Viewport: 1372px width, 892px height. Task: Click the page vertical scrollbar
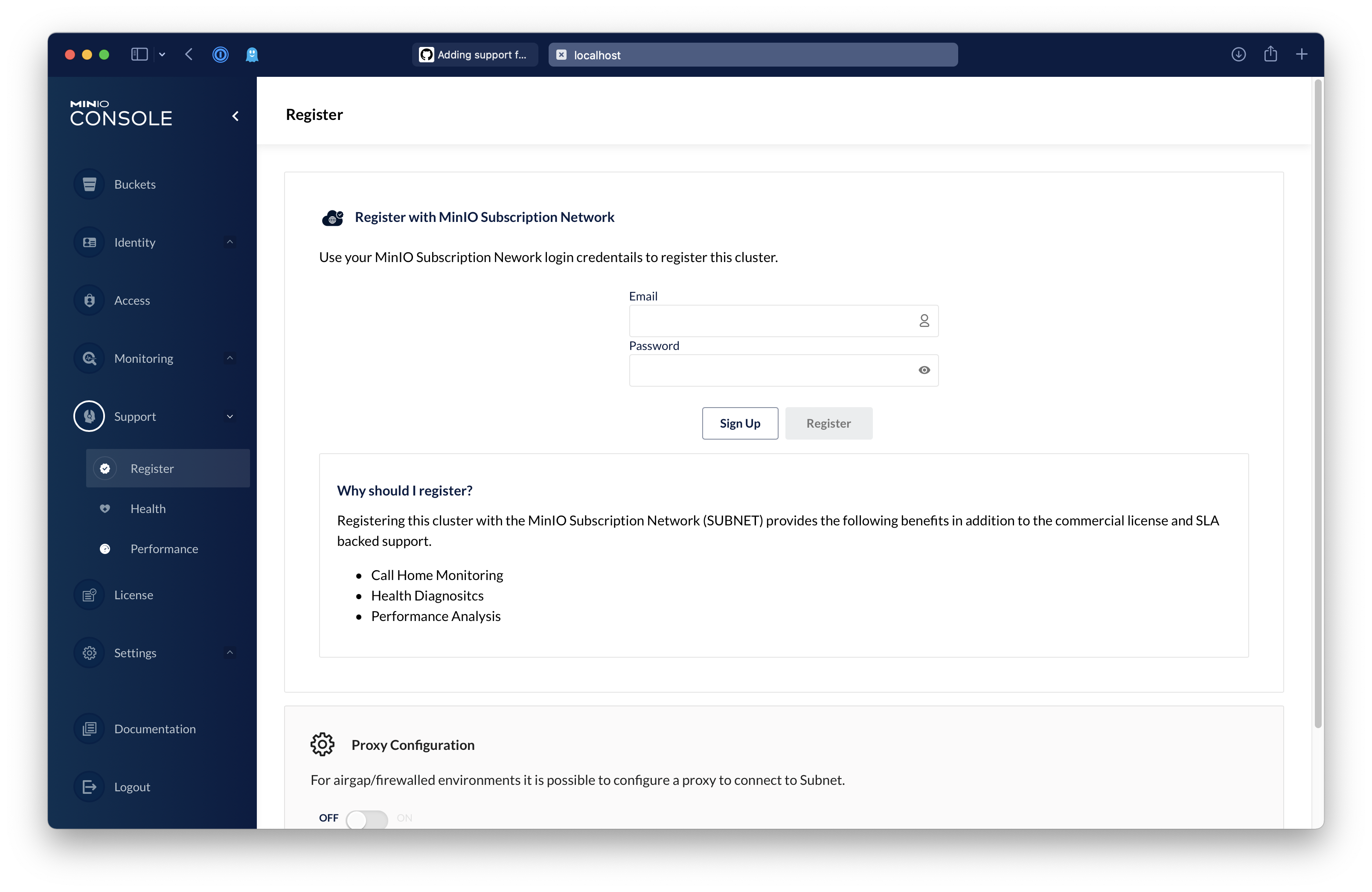click(x=1317, y=404)
